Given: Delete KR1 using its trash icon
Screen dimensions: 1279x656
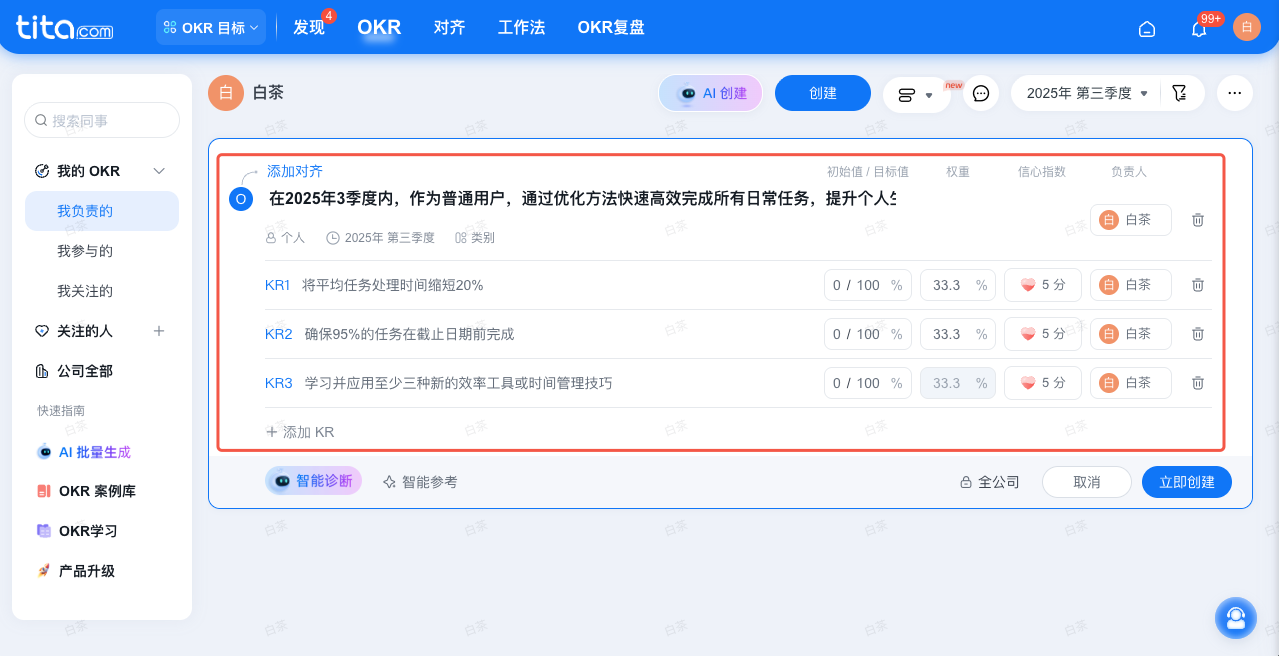Looking at the screenshot, I should [x=1197, y=284].
